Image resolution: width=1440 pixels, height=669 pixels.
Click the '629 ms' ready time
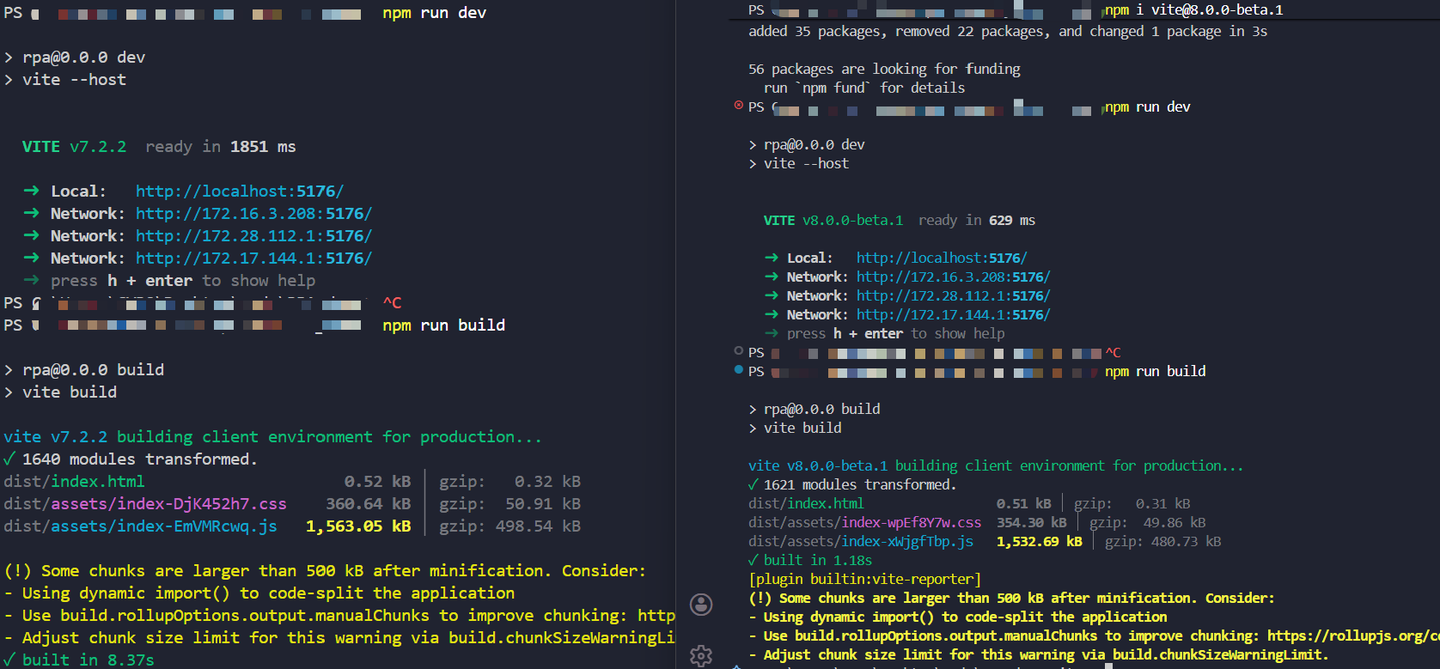pos(1012,220)
